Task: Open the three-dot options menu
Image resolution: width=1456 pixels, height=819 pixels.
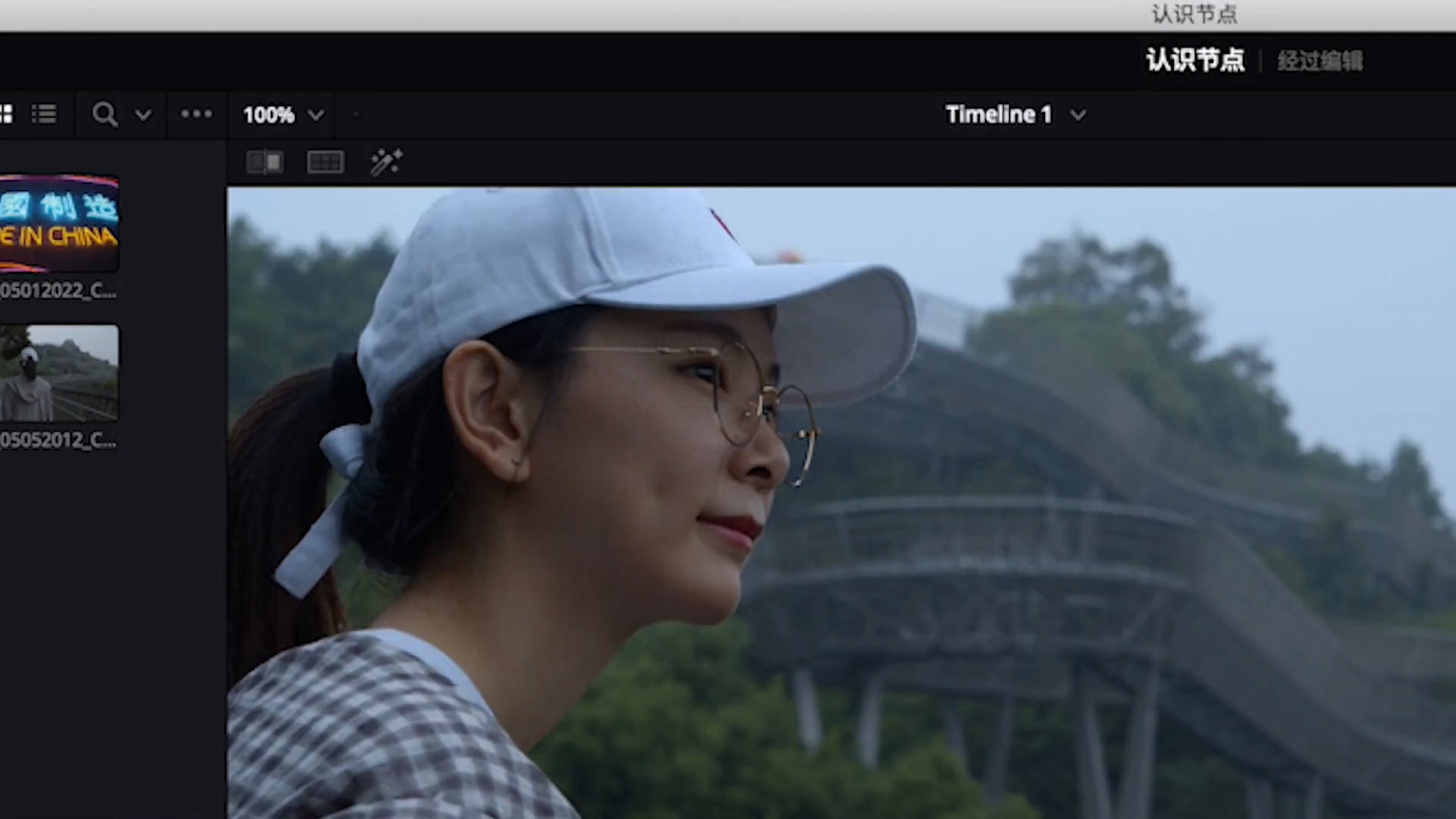Action: (196, 114)
